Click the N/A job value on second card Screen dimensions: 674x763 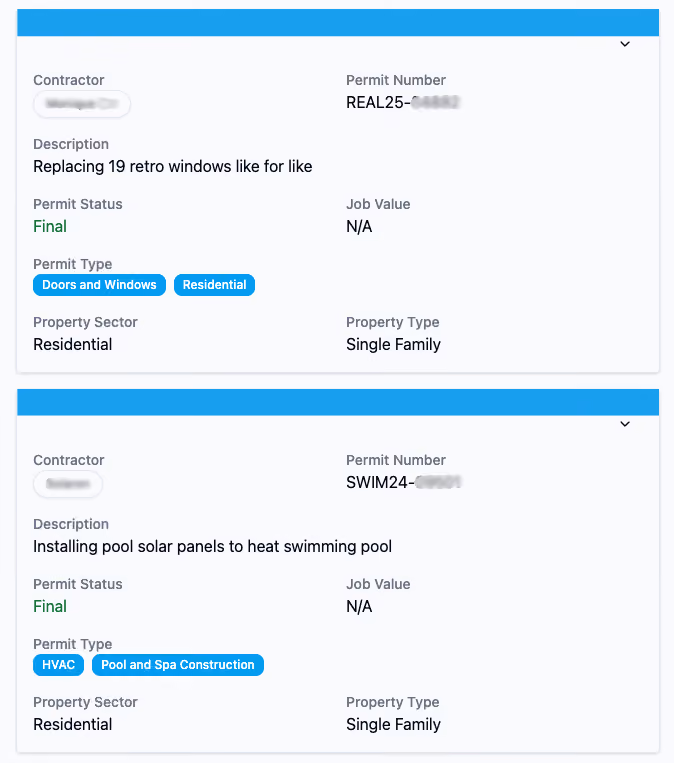359,606
